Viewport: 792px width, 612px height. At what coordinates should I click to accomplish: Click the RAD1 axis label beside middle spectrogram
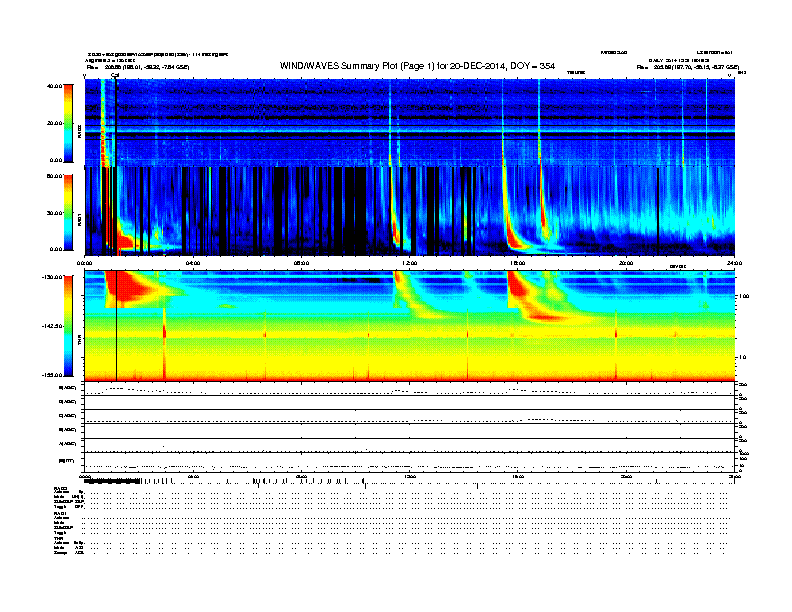tap(79, 219)
